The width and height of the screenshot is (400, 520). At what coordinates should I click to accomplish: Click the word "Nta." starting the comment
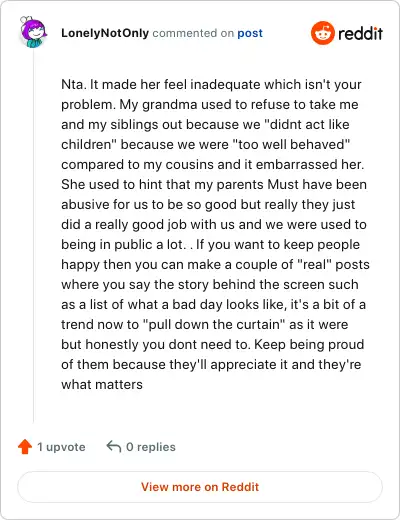point(74,84)
